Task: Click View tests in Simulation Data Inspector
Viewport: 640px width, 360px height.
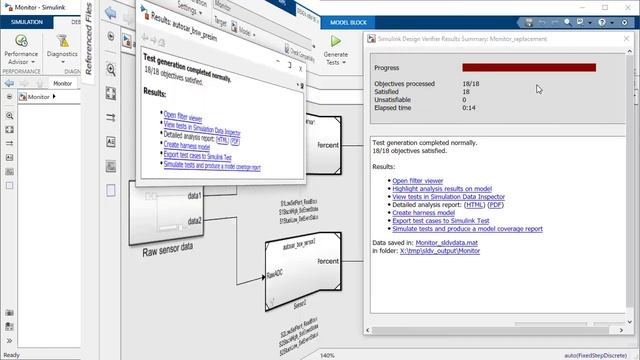Action: 448,197
